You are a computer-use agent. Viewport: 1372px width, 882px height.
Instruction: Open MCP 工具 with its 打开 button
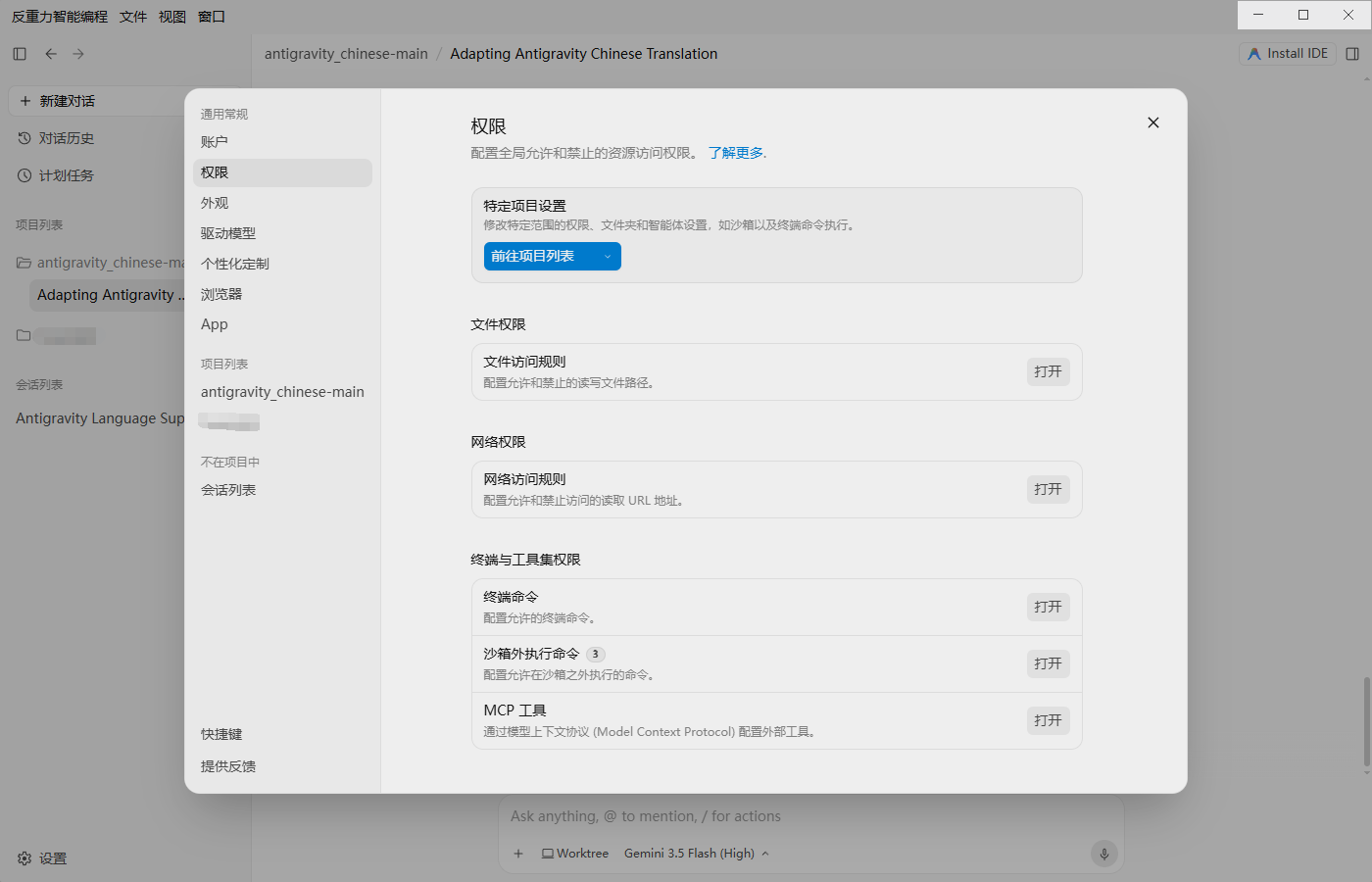1048,720
